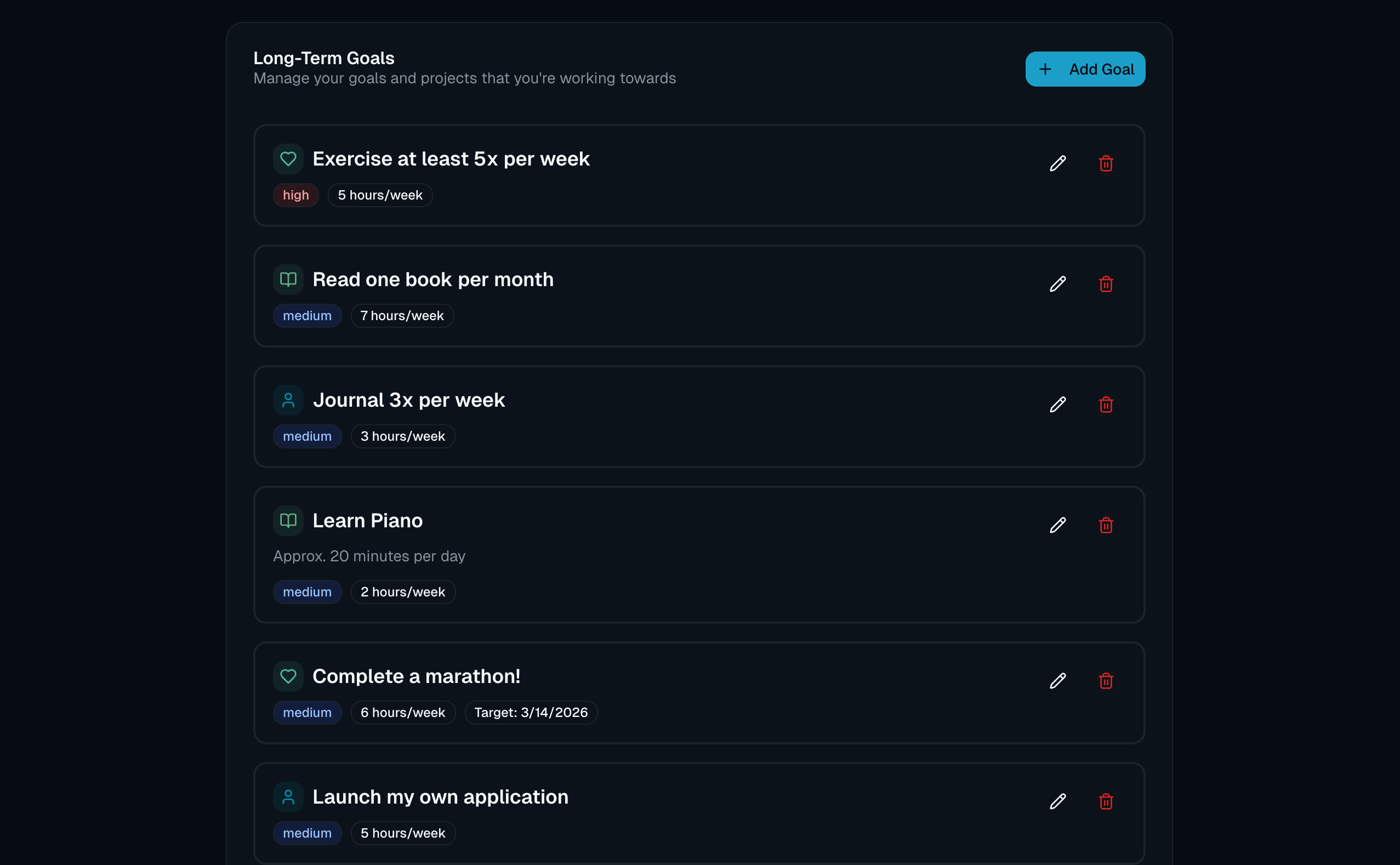Delete the Read one book per month goal

[1106, 284]
